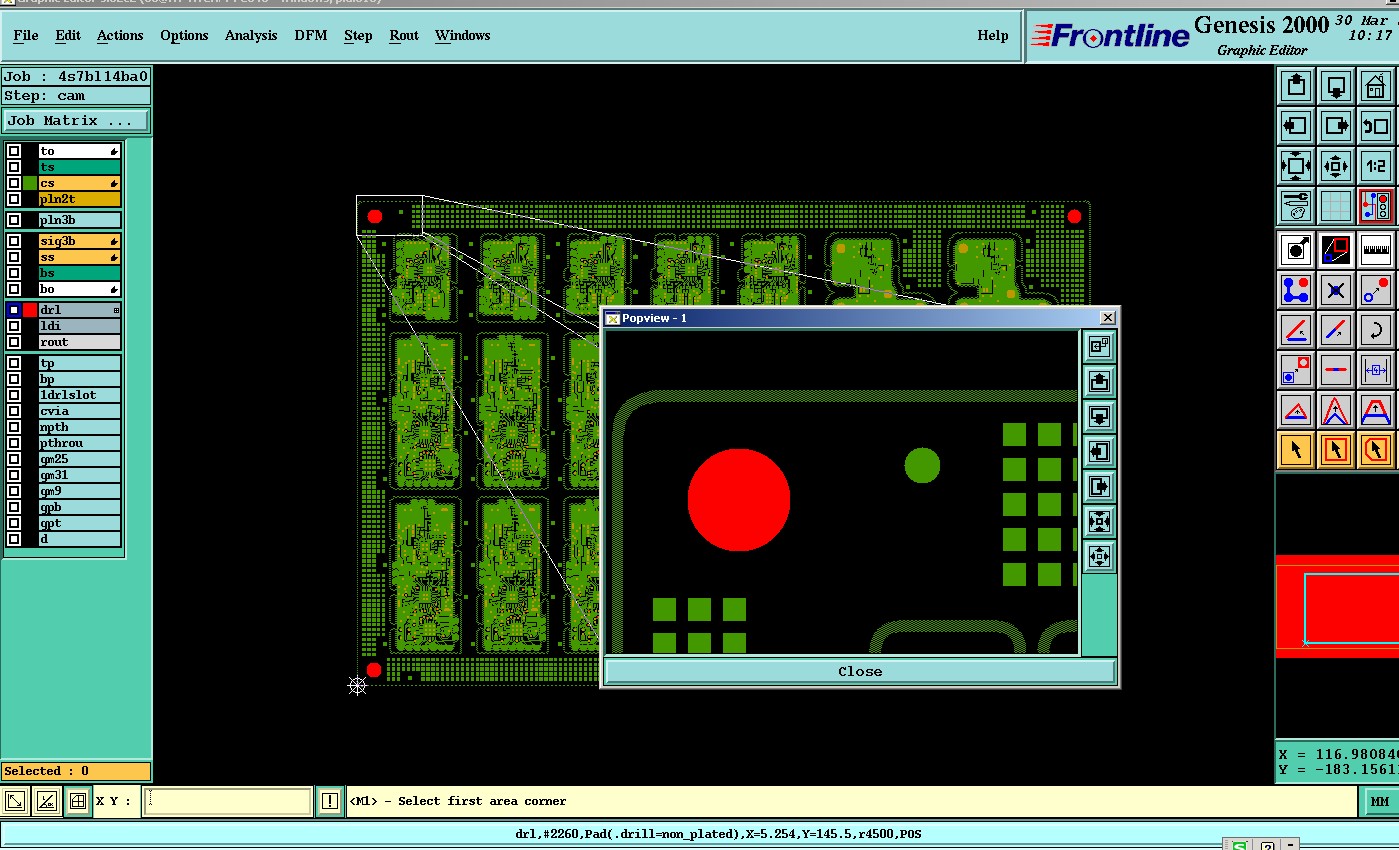This screenshot has height=850, width=1399.
Task: Click the pan up arrow icon
Action: 1296,86
